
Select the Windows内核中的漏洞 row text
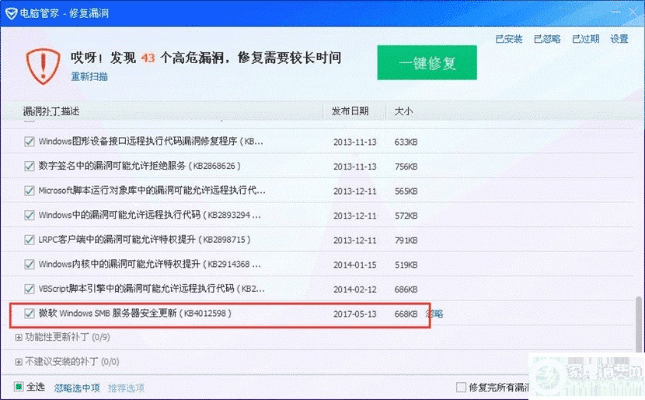pyautogui.click(x=149, y=264)
